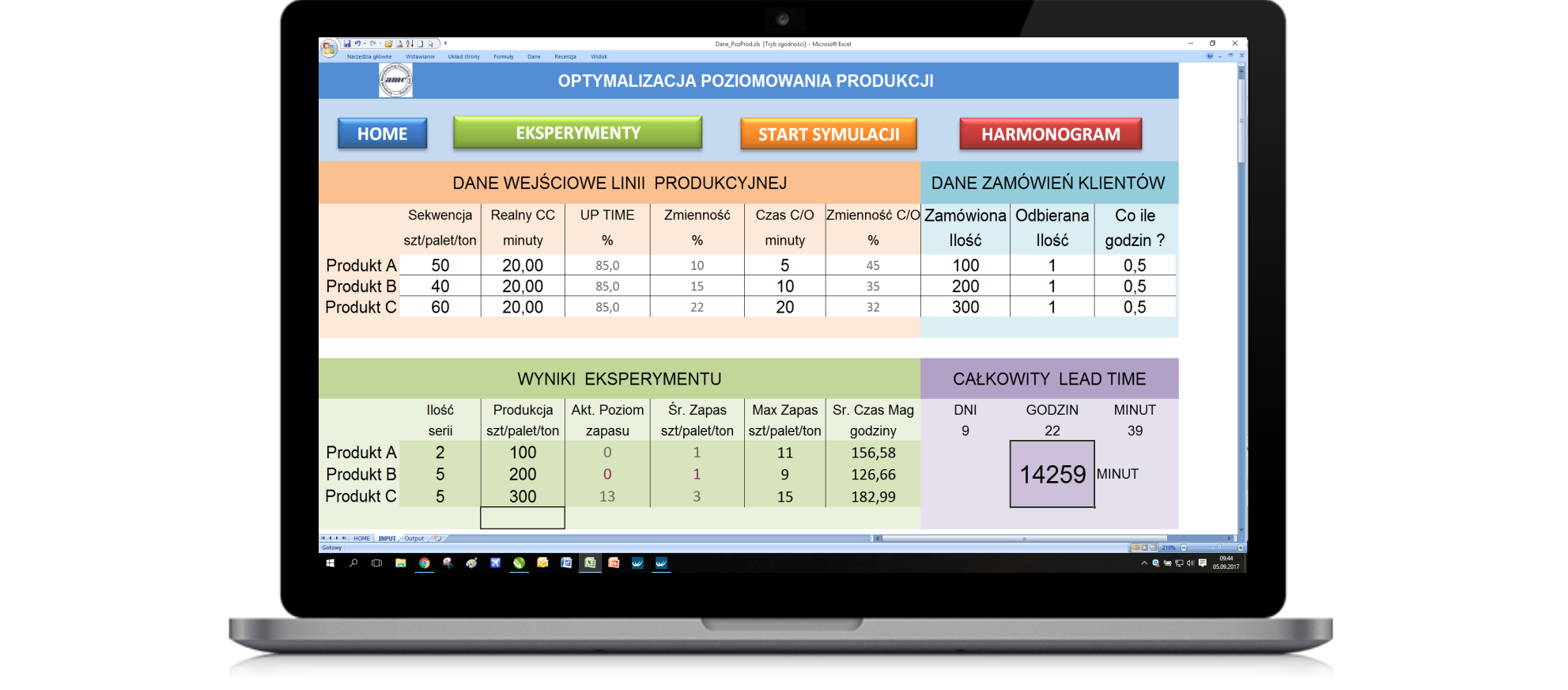Screen dimensions: 1568x690
Task: Click the New blank document icon
Action: [x=421, y=44]
